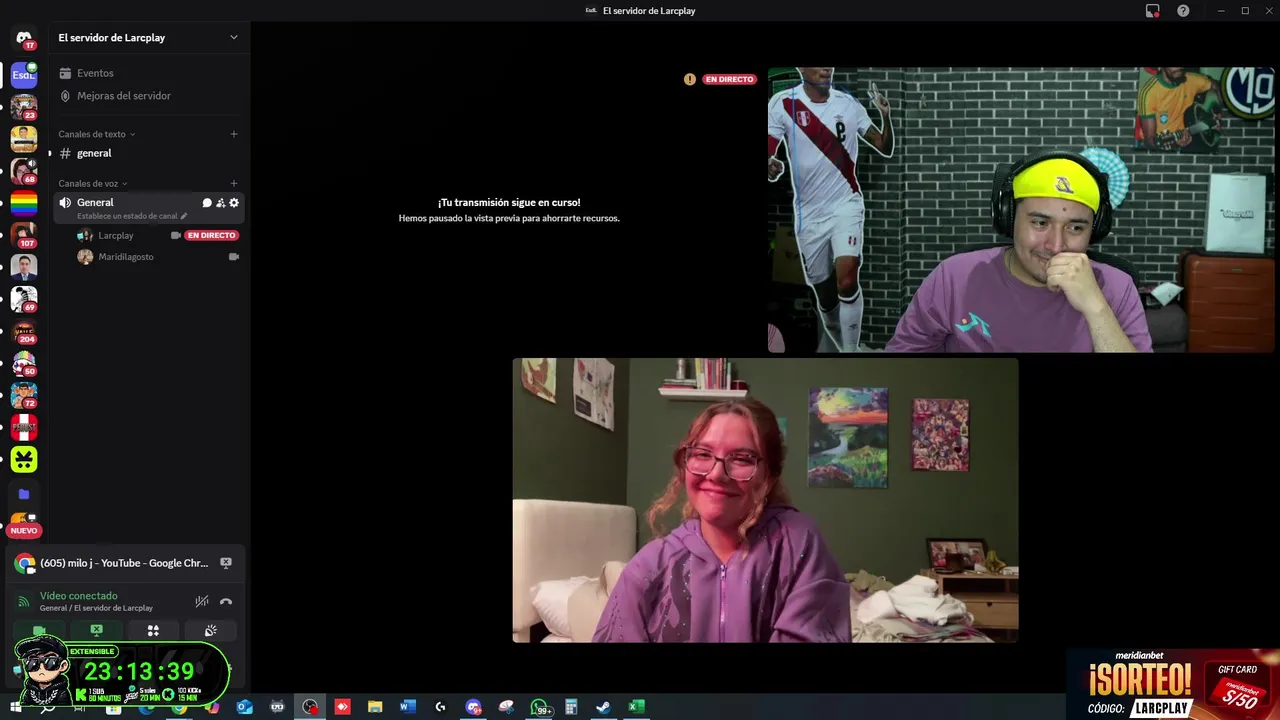Open Steam from the taskbar
This screenshot has width=1280, height=720.
coord(603,707)
